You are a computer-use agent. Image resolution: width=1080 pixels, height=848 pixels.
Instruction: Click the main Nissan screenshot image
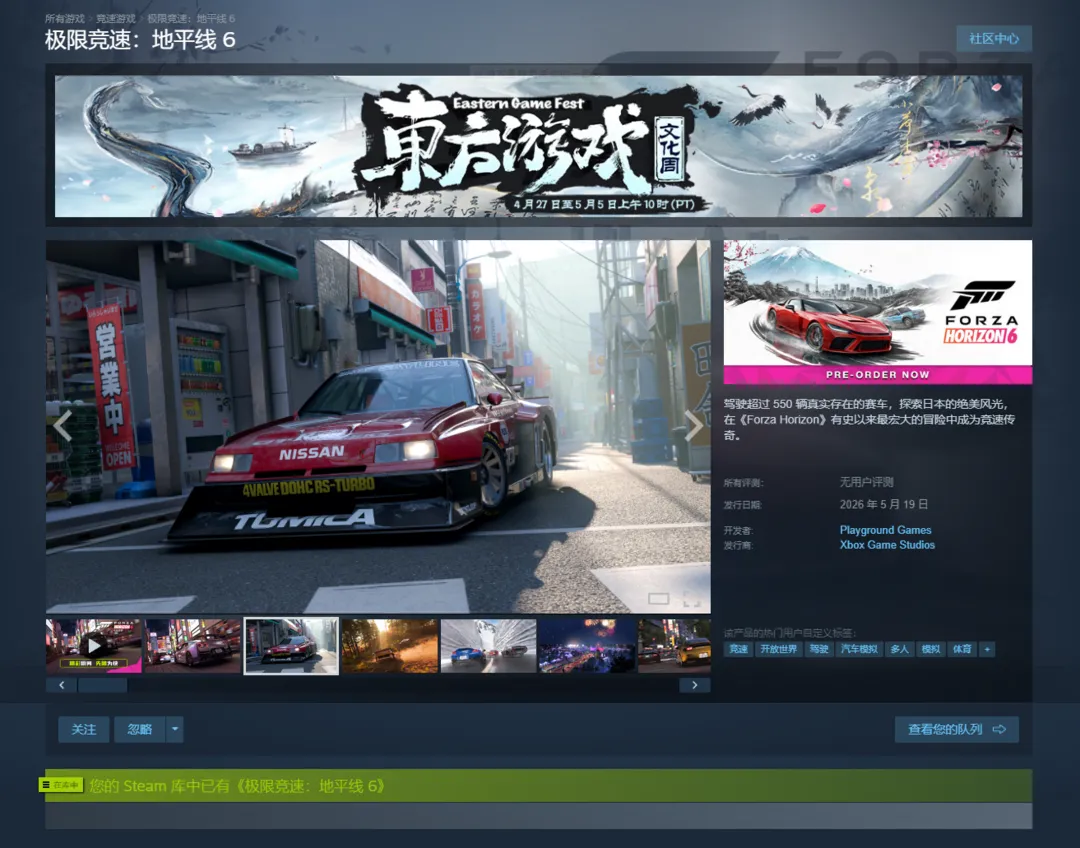[378, 426]
